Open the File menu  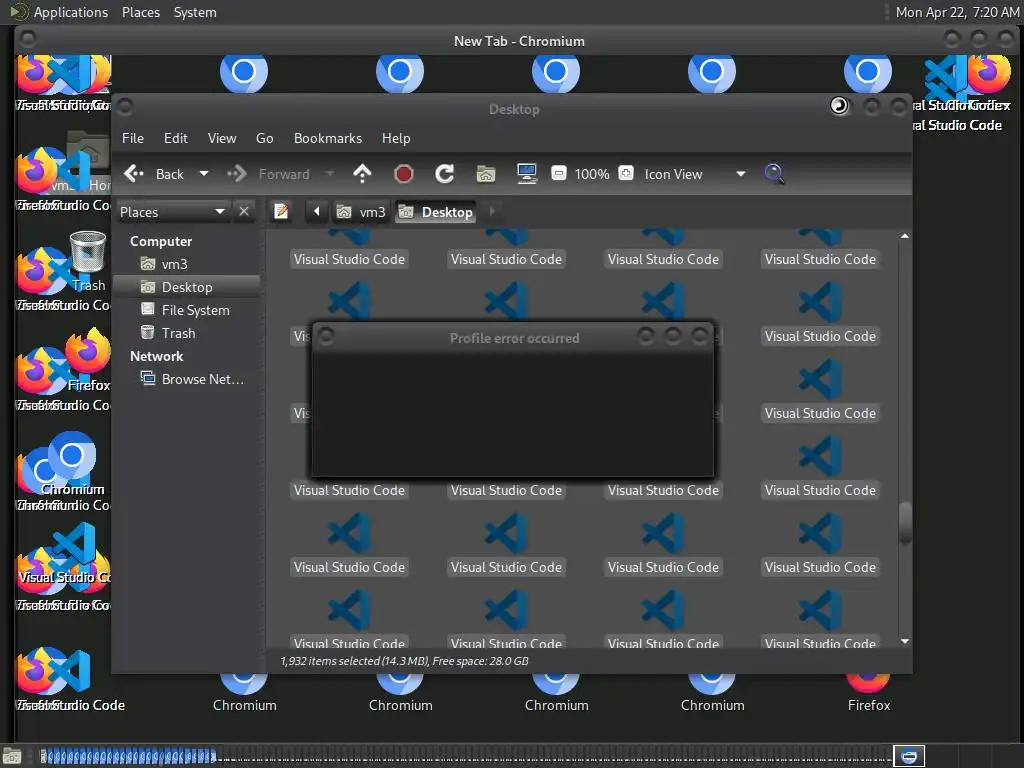point(133,138)
